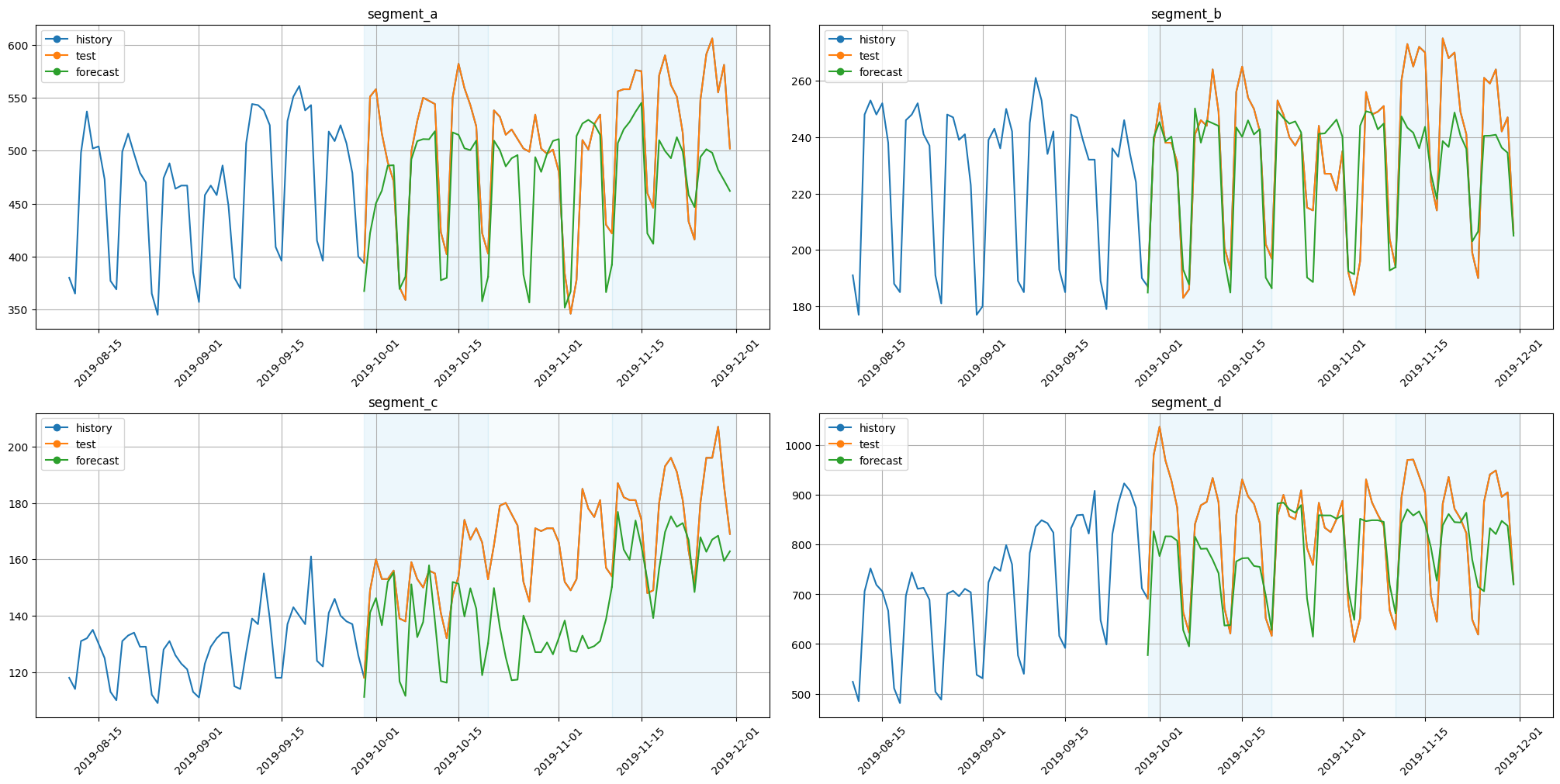Click the blue history legend marker in segment_b
Viewport: 1560px width, 784px height.
pos(841,40)
